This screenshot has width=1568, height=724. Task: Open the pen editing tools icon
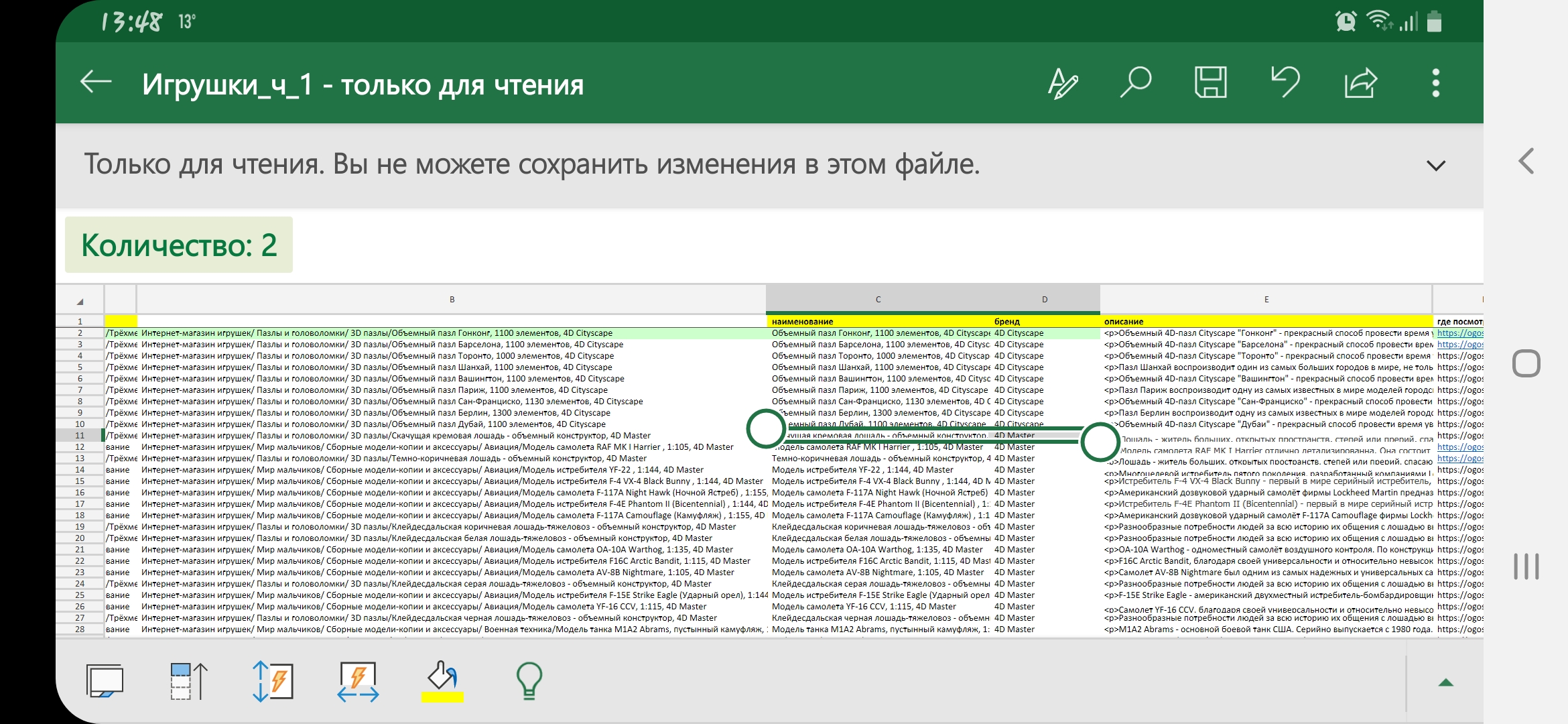[1063, 83]
